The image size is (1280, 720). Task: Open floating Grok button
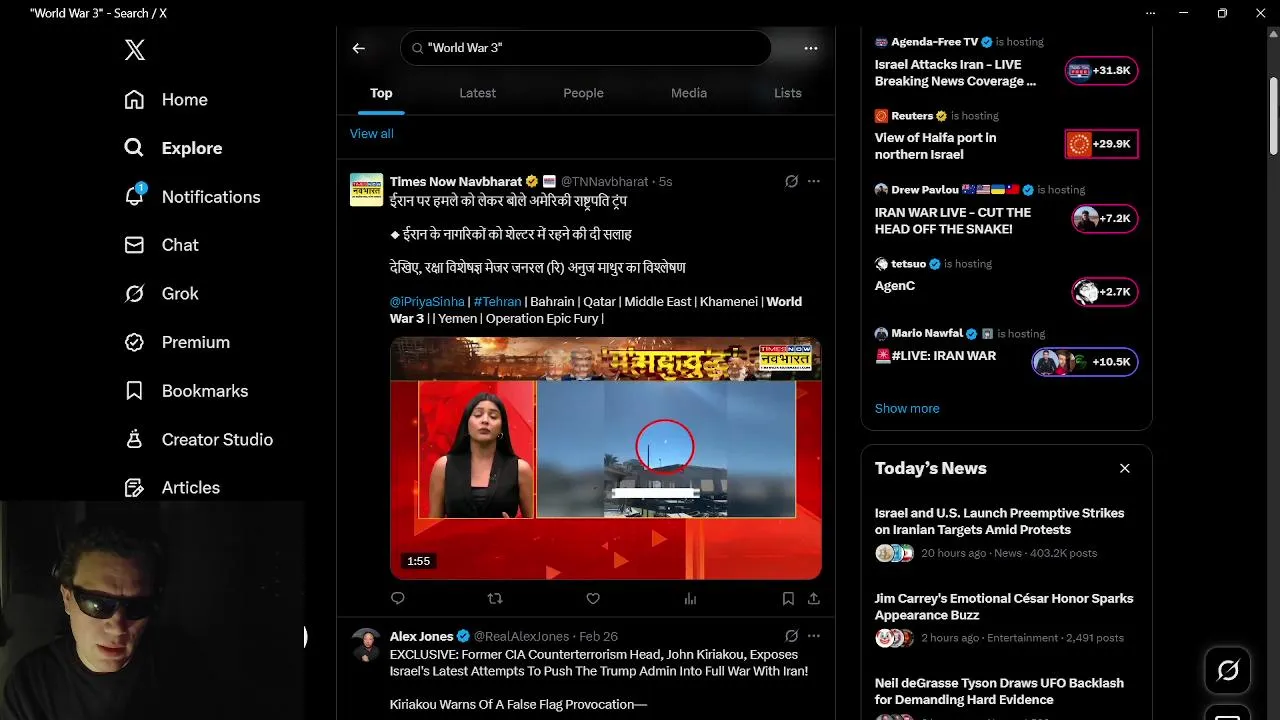pyautogui.click(x=1228, y=670)
